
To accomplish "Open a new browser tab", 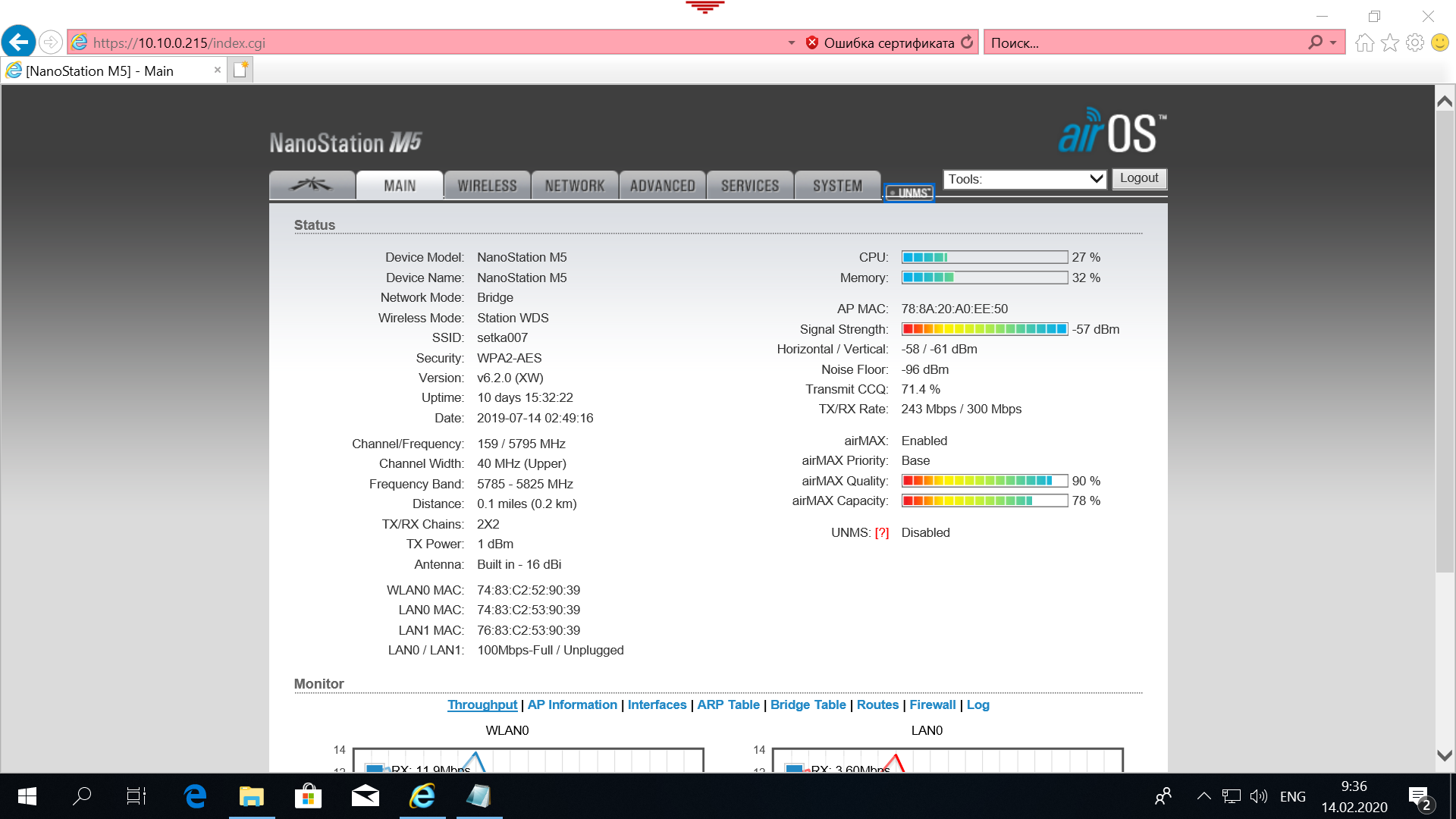I will point(241,70).
